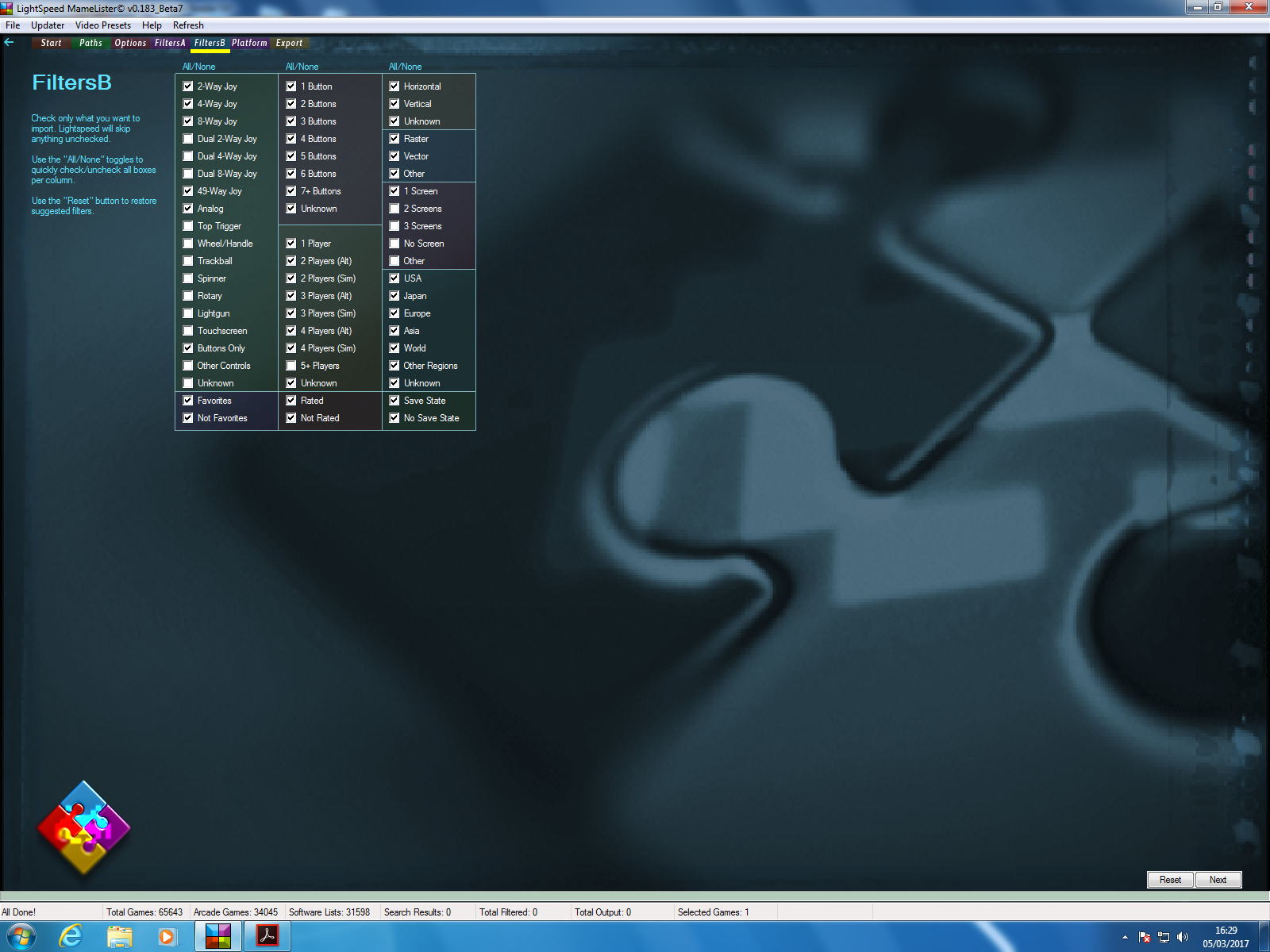The width and height of the screenshot is (1270, 952).
Task: Click the puzzle-piece logo image
Action: click(83, 827)
